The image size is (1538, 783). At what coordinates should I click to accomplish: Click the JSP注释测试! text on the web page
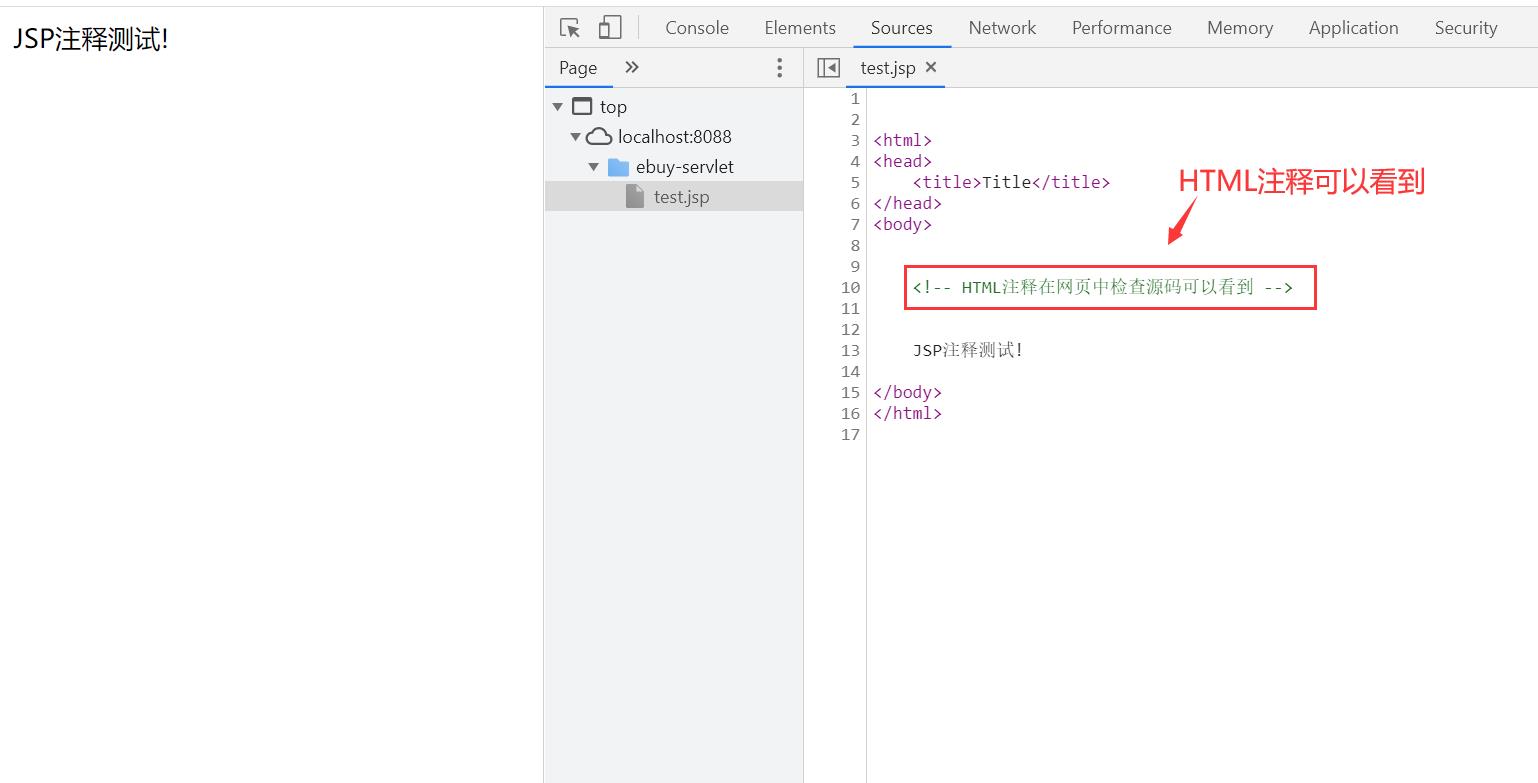[90, 40]
